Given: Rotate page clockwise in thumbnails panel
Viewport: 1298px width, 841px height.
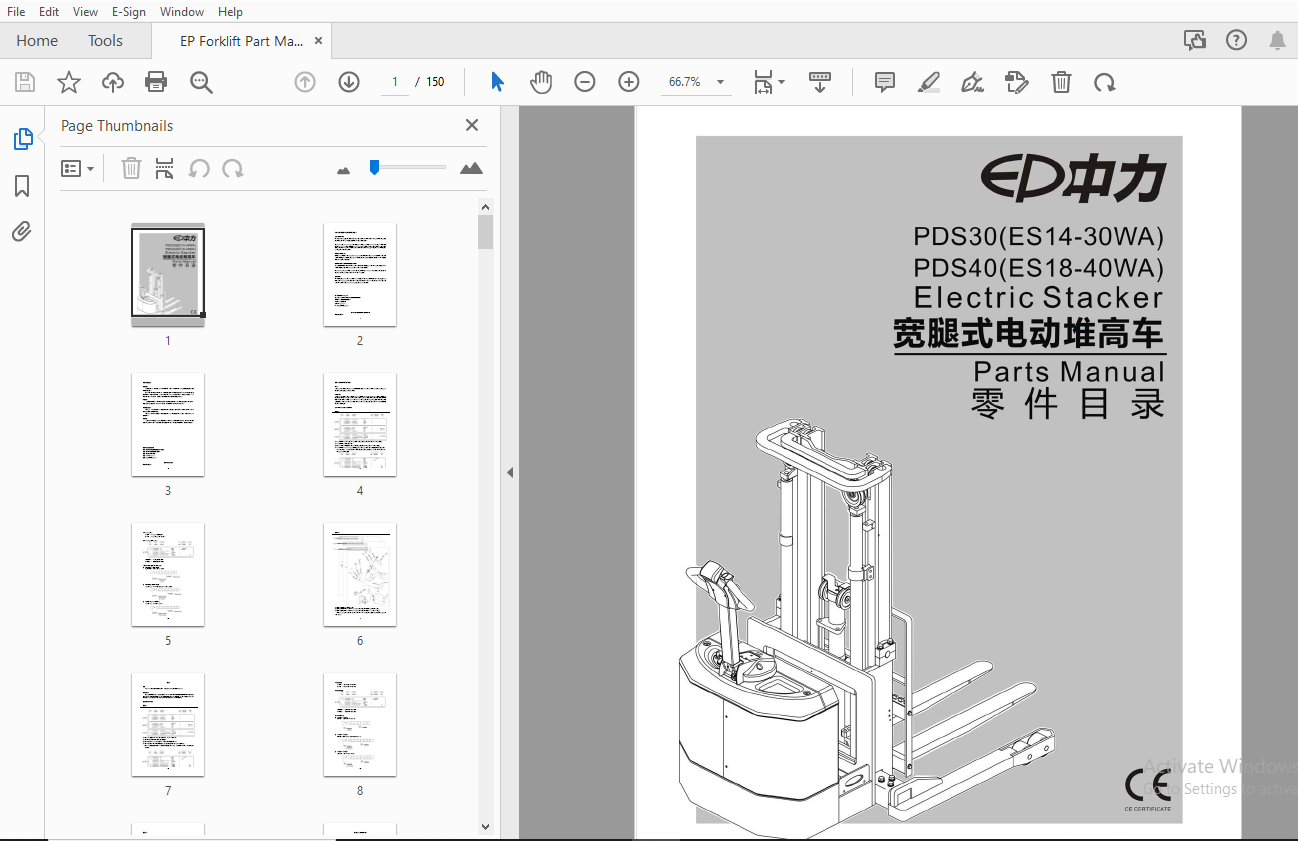Looking at the screenshot, I should tap(233, 168).
